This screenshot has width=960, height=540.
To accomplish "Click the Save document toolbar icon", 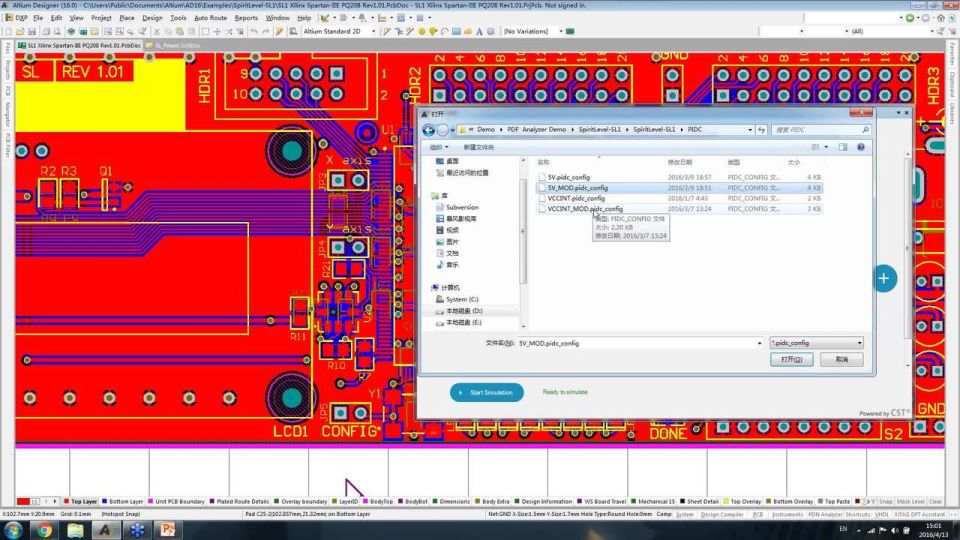I will pos(32,31).
